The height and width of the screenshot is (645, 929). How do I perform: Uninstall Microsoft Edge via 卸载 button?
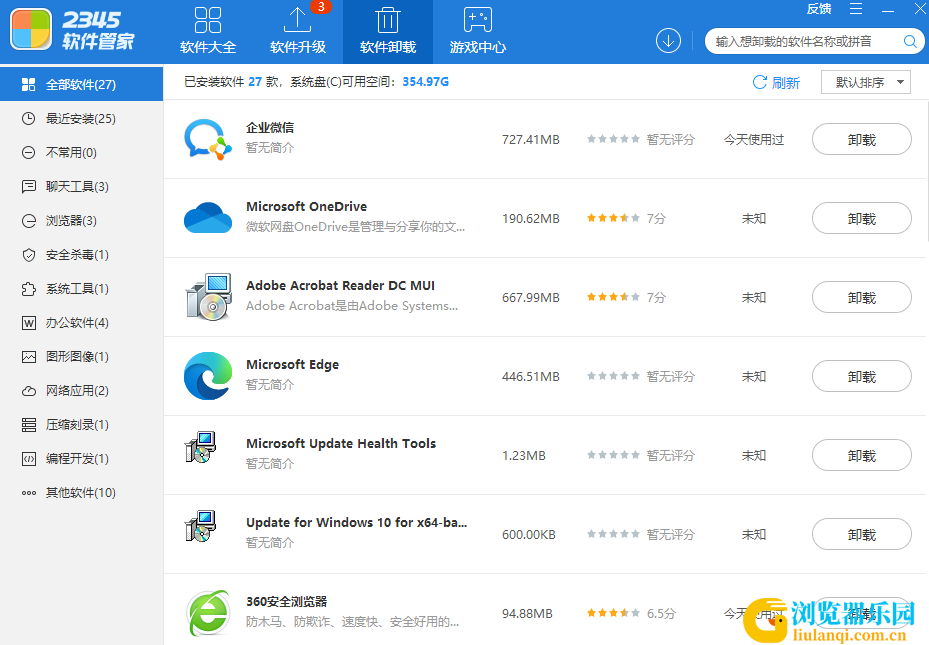click(x=861, y=376)
